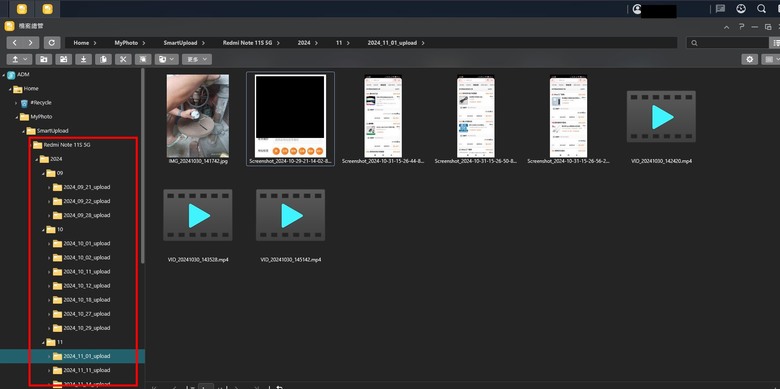Select video VID_20241030_145142.mp4
780x389 pixels.
[291, 215]
